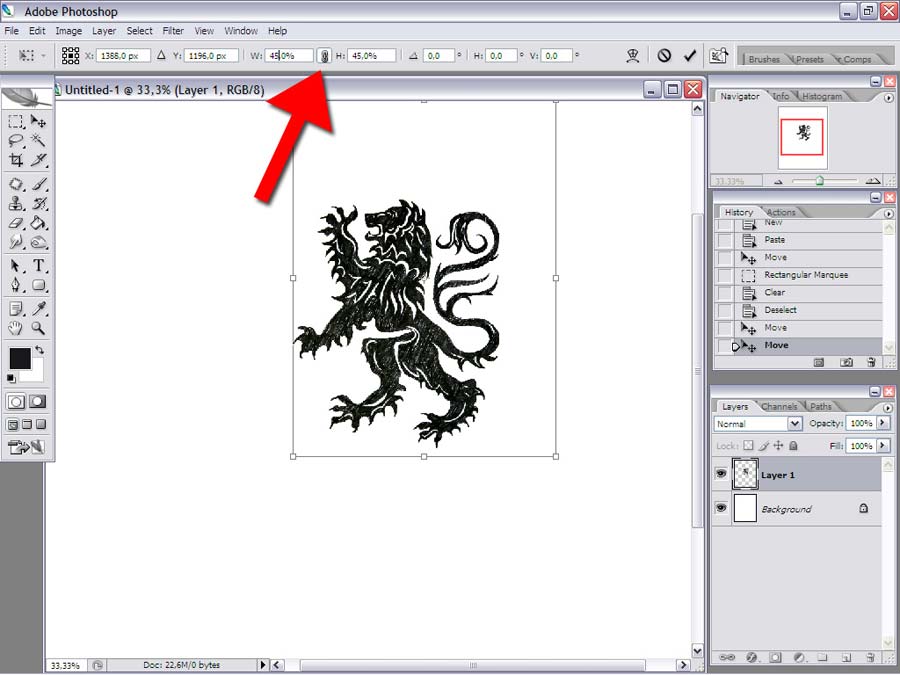Select the Brush tool
Image resolution: width=900 pixels, height=675 pixels.
[38, 185]
